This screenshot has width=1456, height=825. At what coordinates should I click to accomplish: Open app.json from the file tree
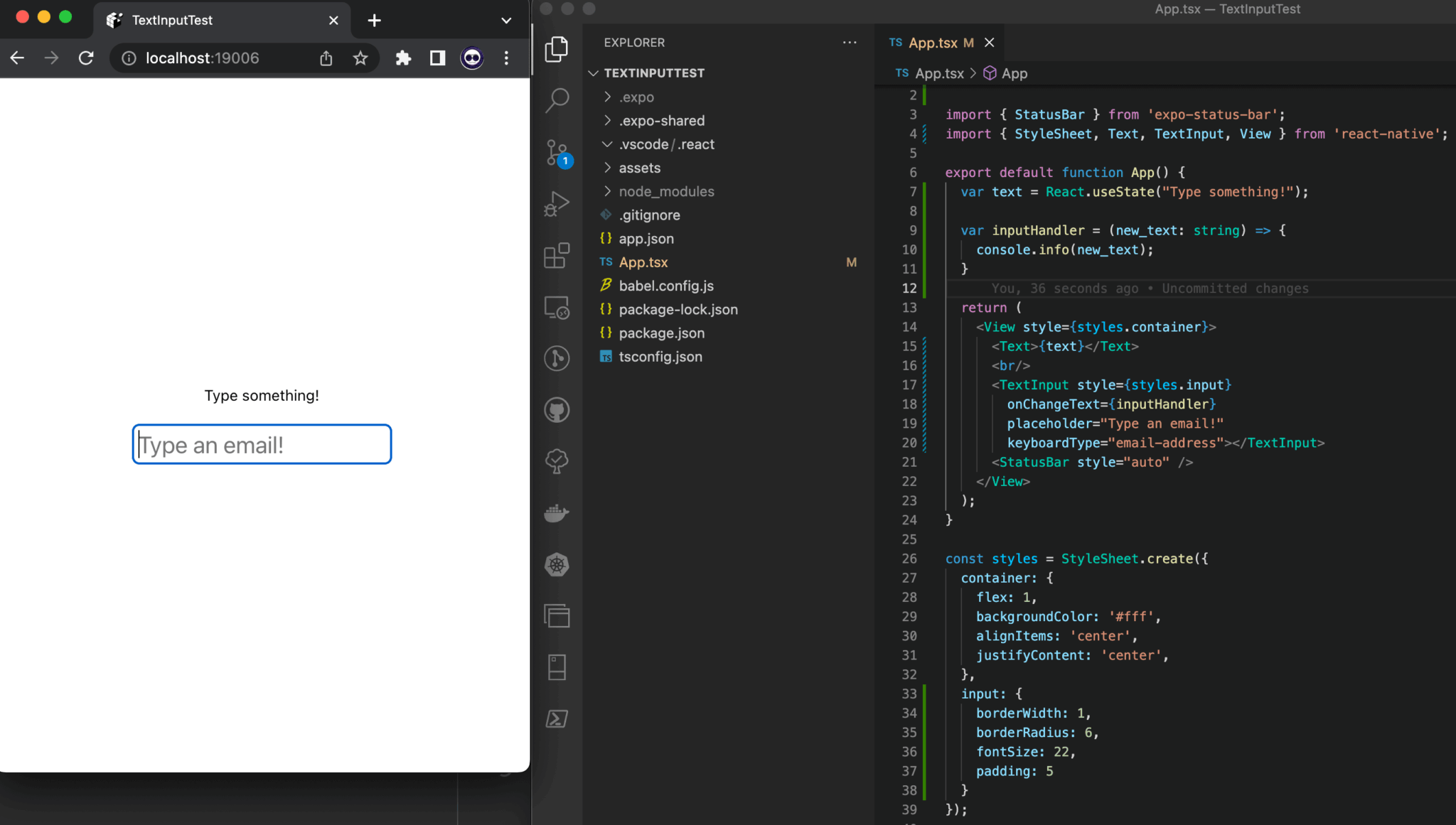646,238
